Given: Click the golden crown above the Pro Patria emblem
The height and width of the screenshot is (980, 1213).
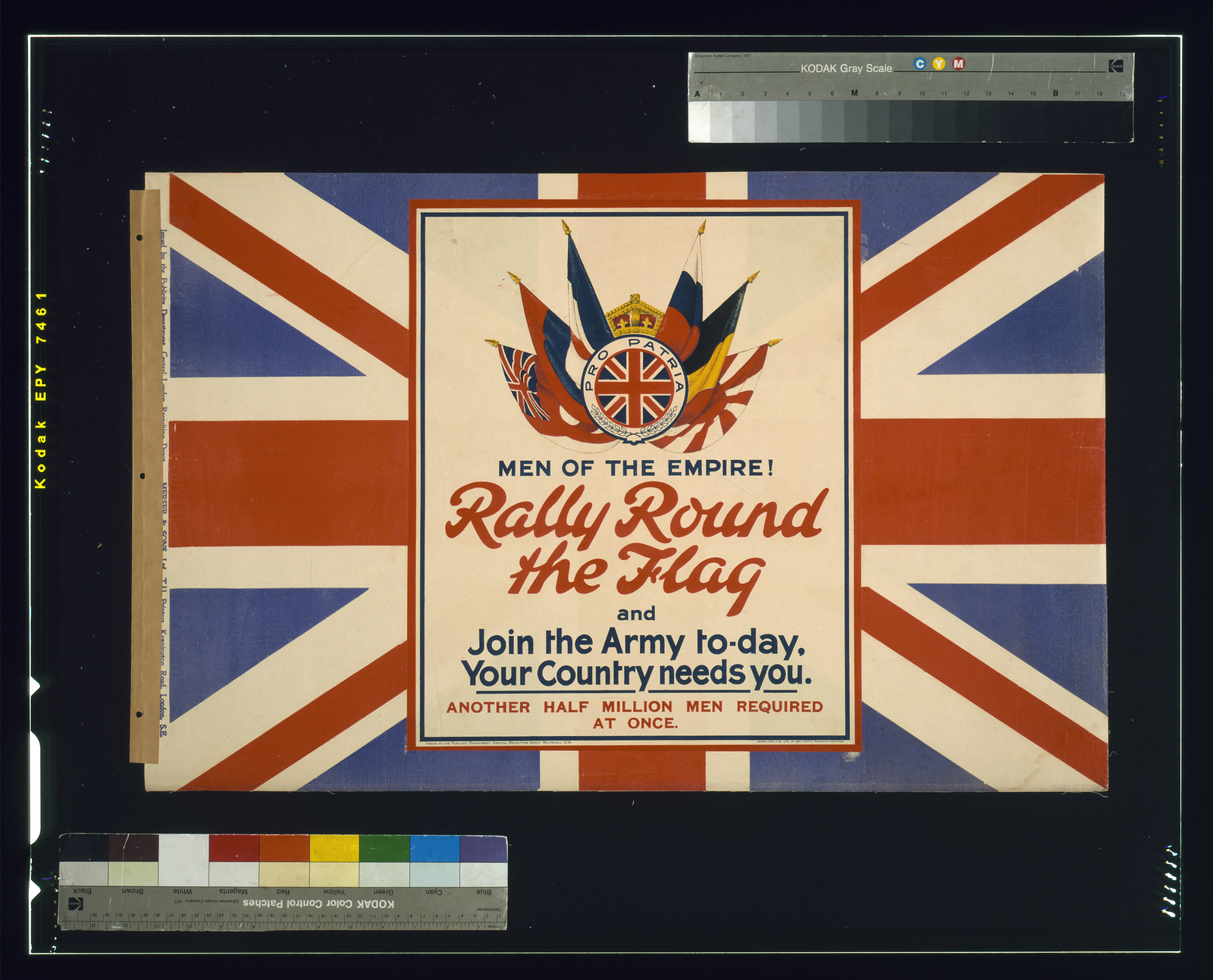Looking at the screenshot, I should [x=634, y=317].
